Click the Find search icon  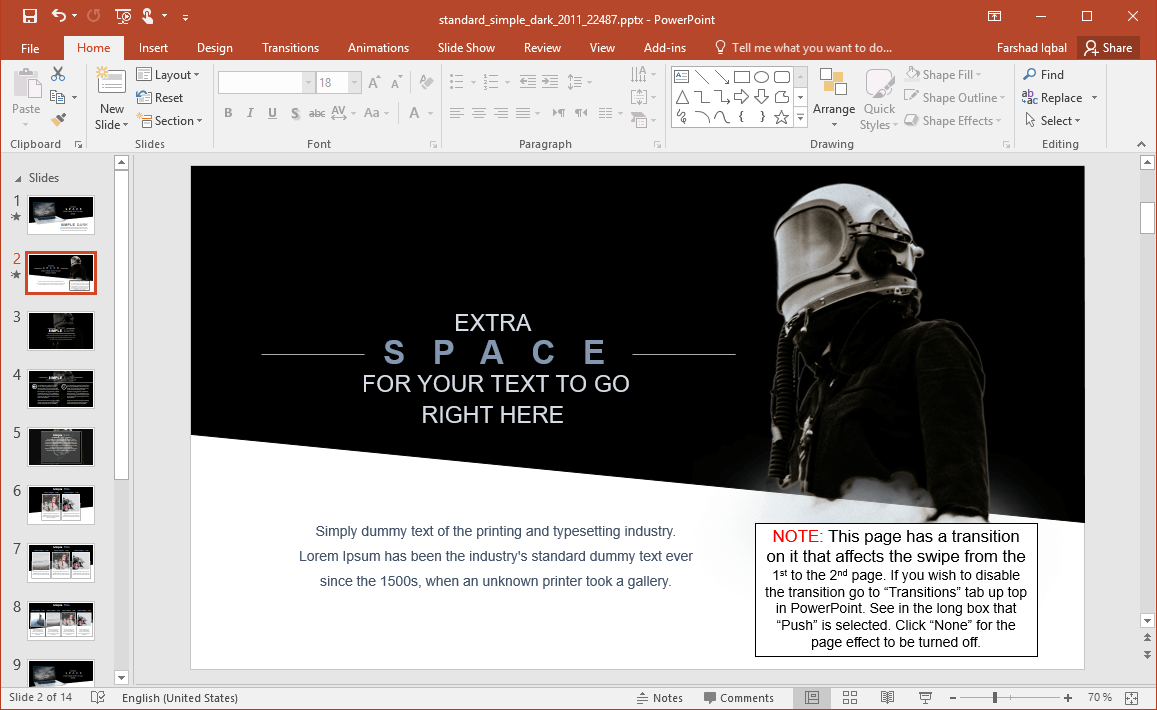1030,75
